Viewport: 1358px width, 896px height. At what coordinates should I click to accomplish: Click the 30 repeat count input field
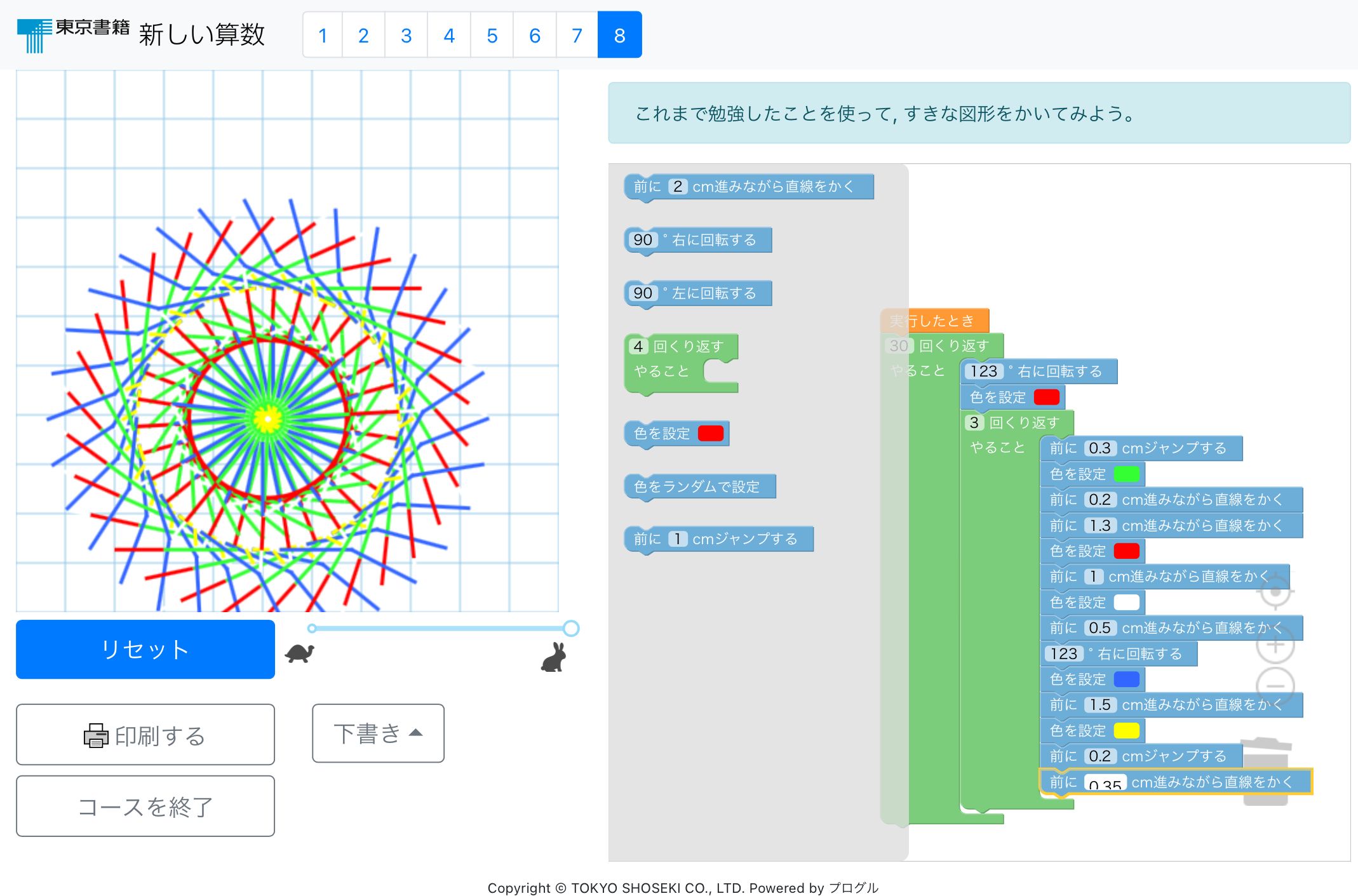[x=900, y=345]
